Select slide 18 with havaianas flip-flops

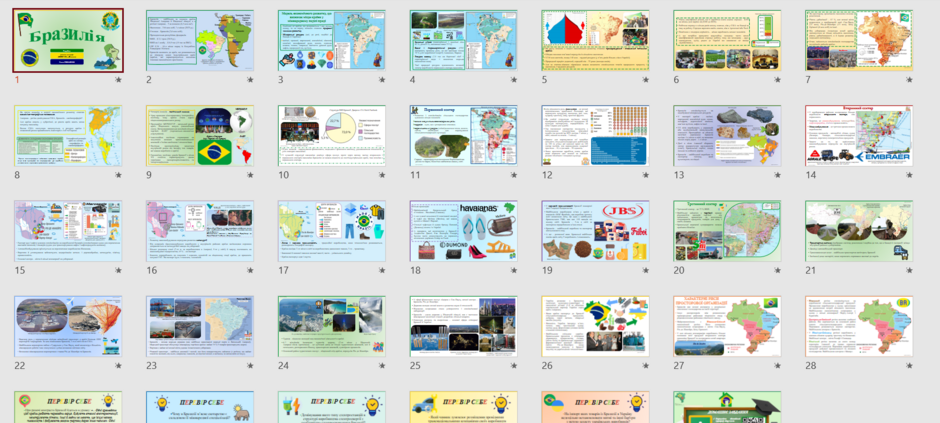pyautogui.click(x=463, y=231)
